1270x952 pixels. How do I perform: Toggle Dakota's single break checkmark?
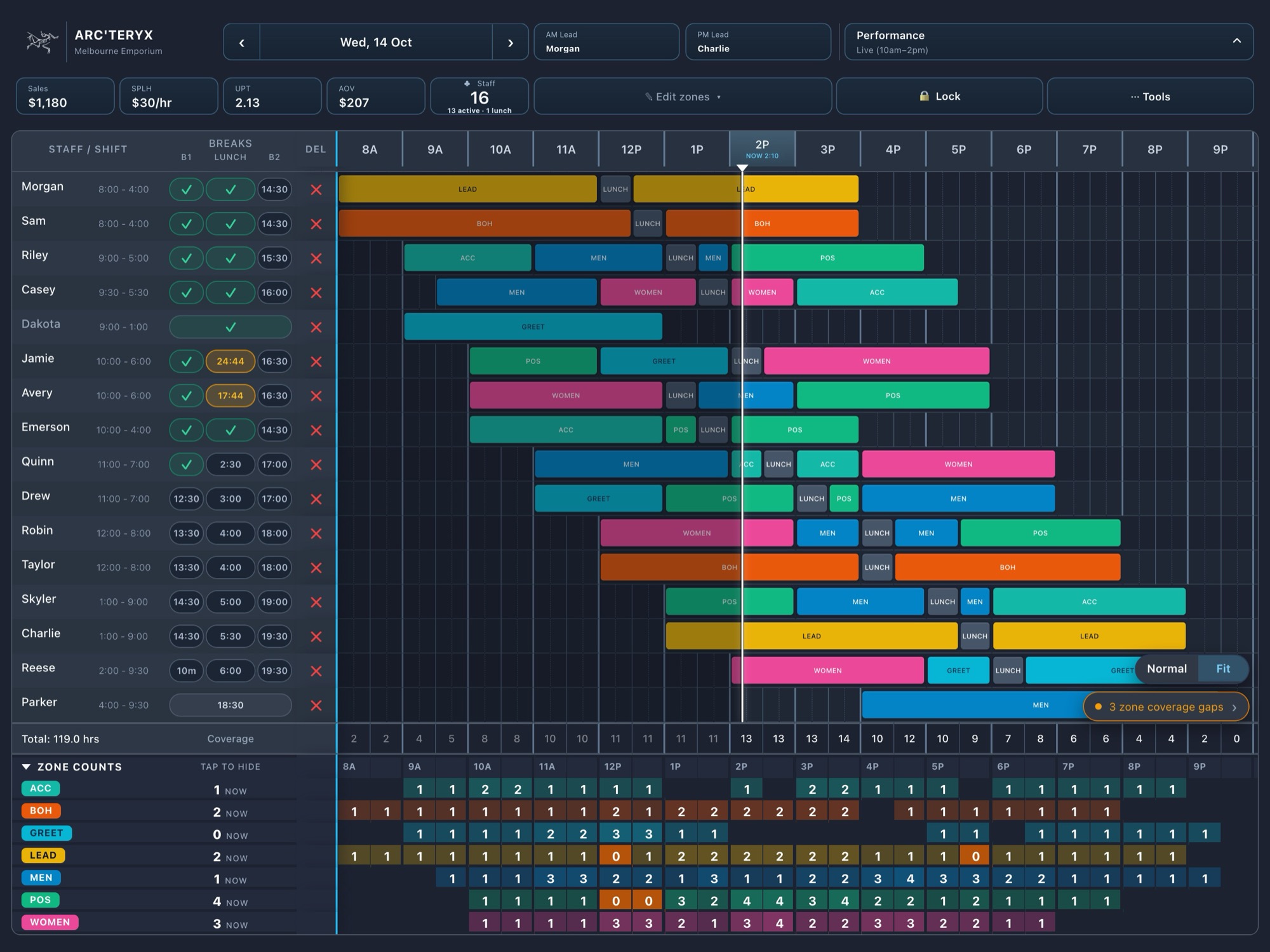click(231, 327)
